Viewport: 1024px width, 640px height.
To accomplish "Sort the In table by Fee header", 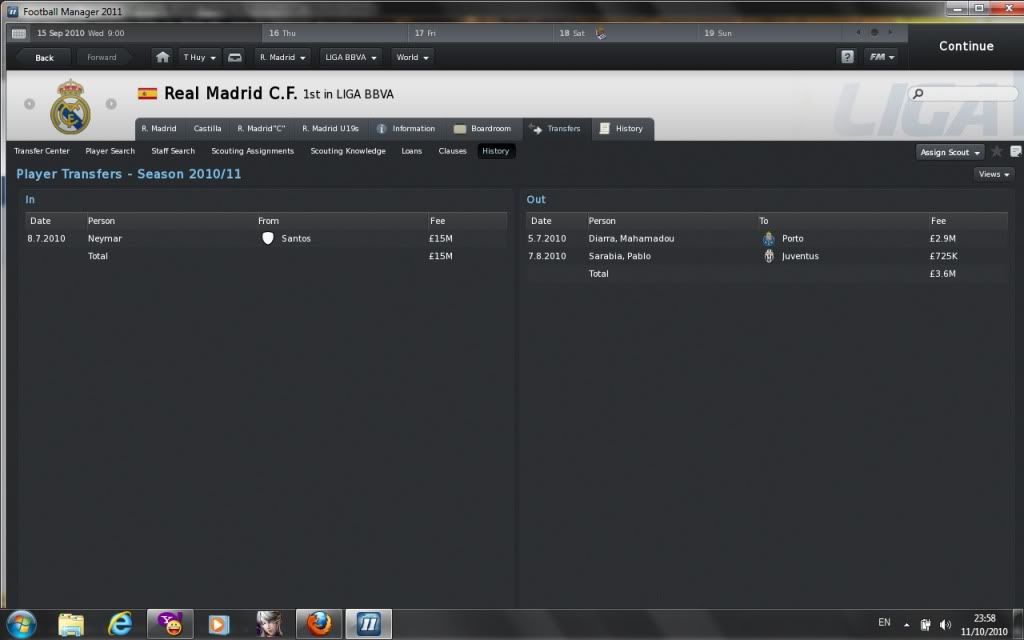I will (438, 221).
